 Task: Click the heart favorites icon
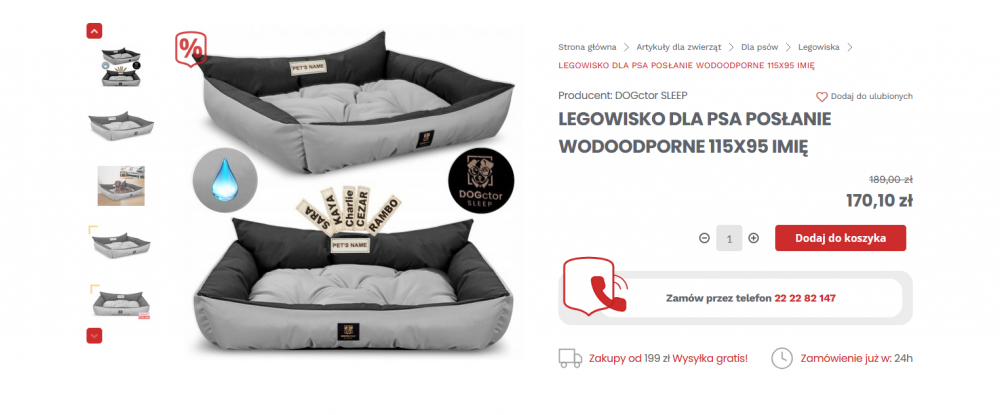(x=821, y=97)
